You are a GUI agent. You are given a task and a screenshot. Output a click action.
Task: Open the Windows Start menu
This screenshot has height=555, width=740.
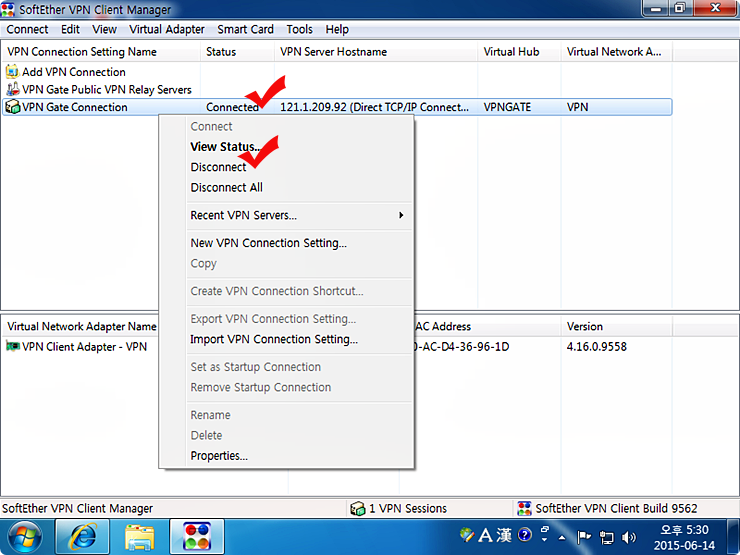(25, 537)
